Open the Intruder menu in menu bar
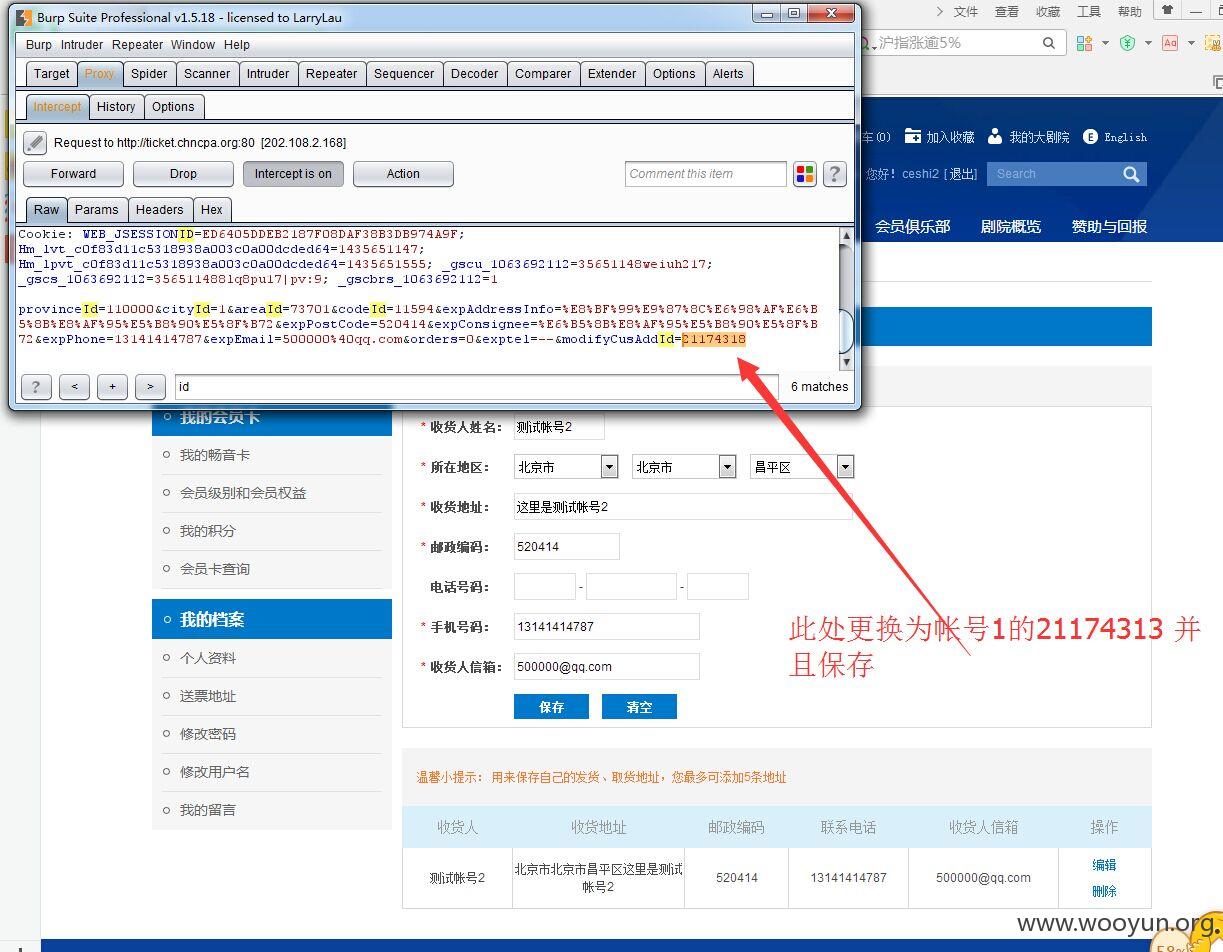1223x952 pixels. [x=82, y=45]
